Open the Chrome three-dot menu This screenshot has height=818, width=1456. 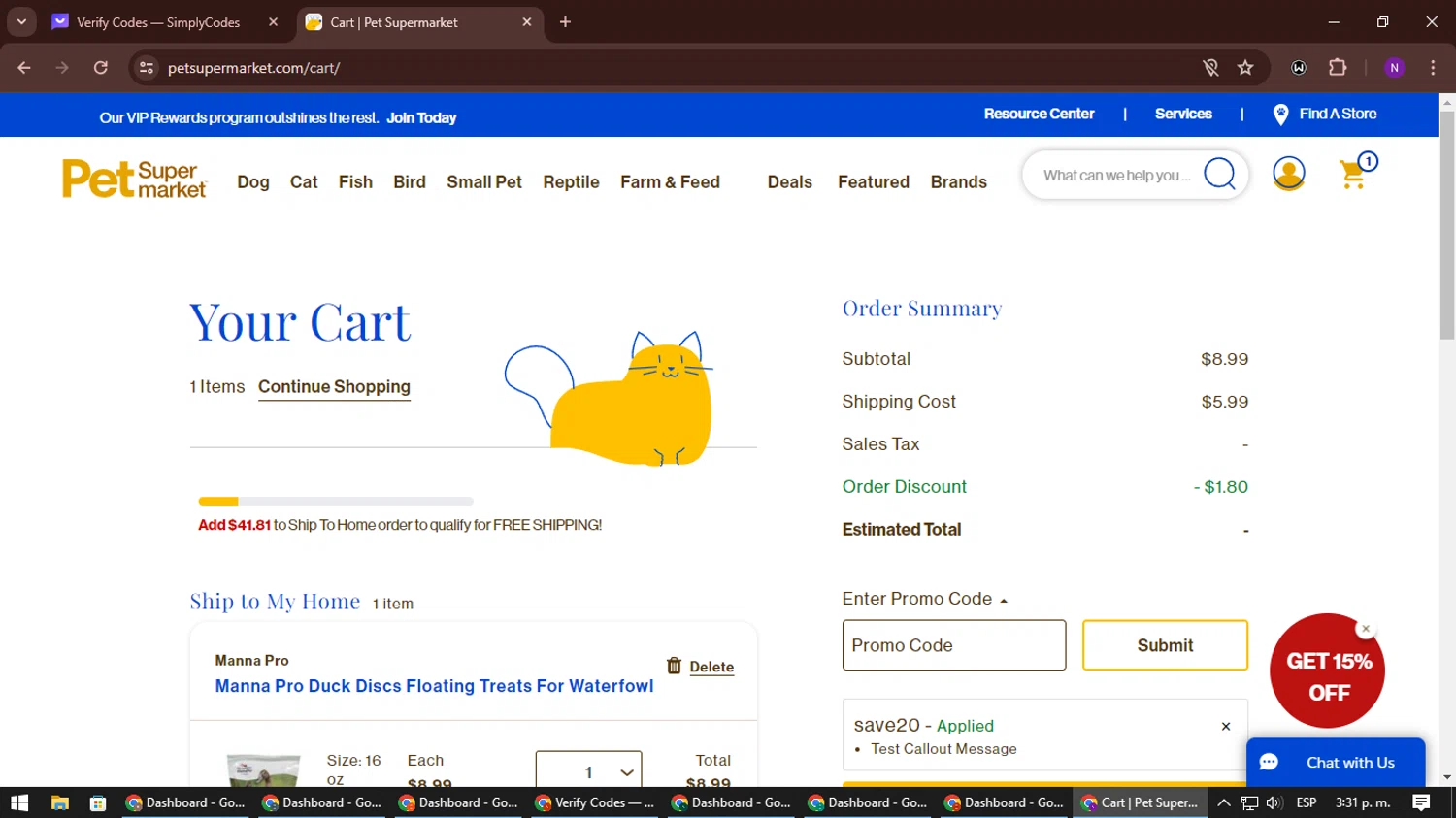[x=1433, y=68]
